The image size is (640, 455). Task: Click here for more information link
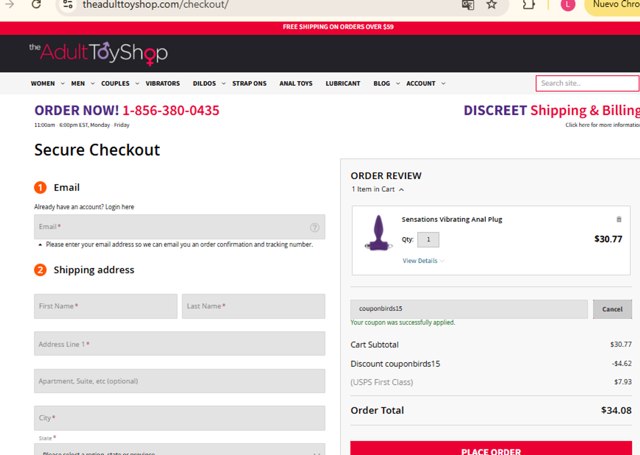click(x=602, y=125)
